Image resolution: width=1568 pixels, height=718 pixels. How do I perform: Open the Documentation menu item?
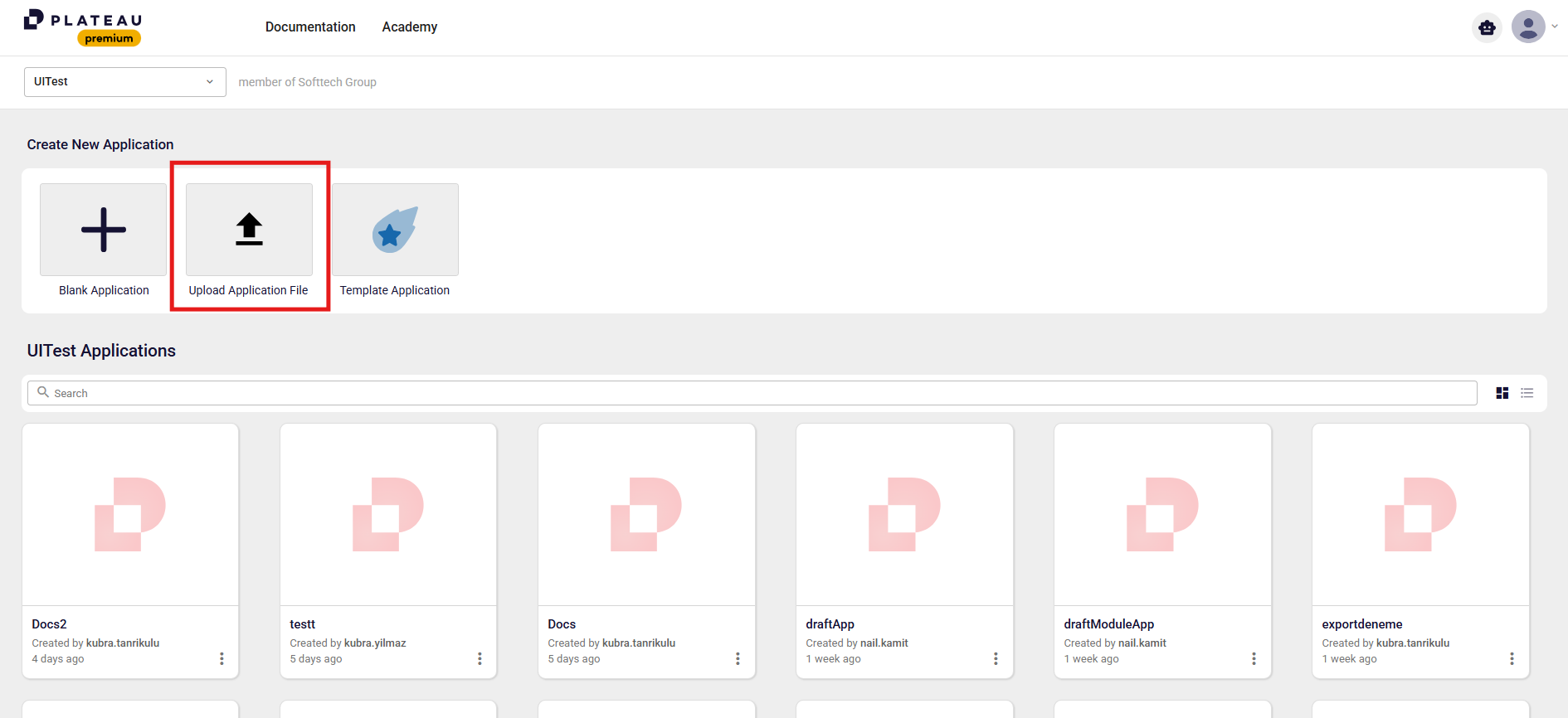[x=310, y=27]
